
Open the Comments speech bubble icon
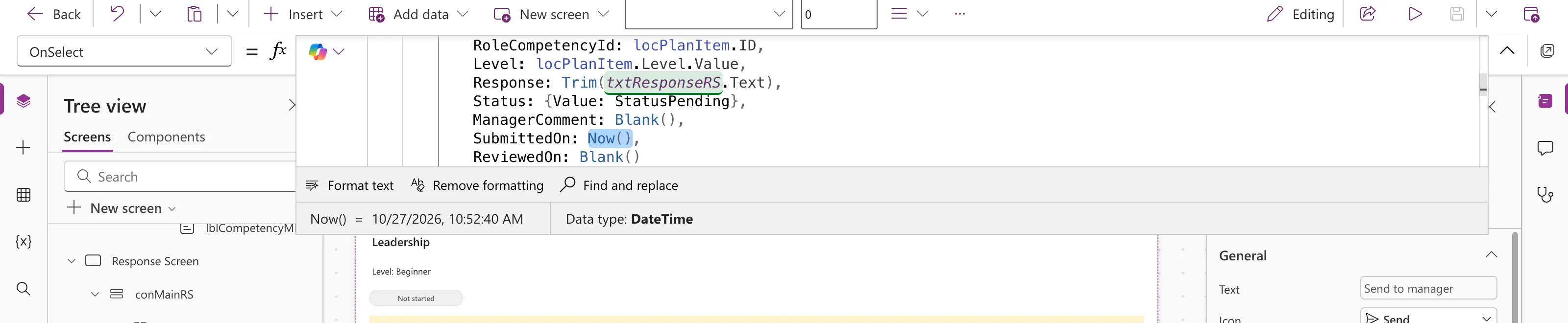tap(1545, 148)
